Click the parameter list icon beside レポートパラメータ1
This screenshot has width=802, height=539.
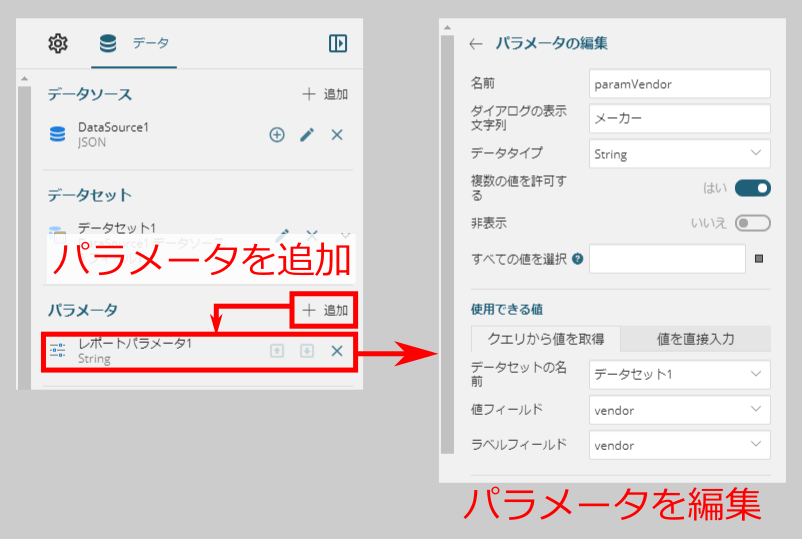coord(57,351)
